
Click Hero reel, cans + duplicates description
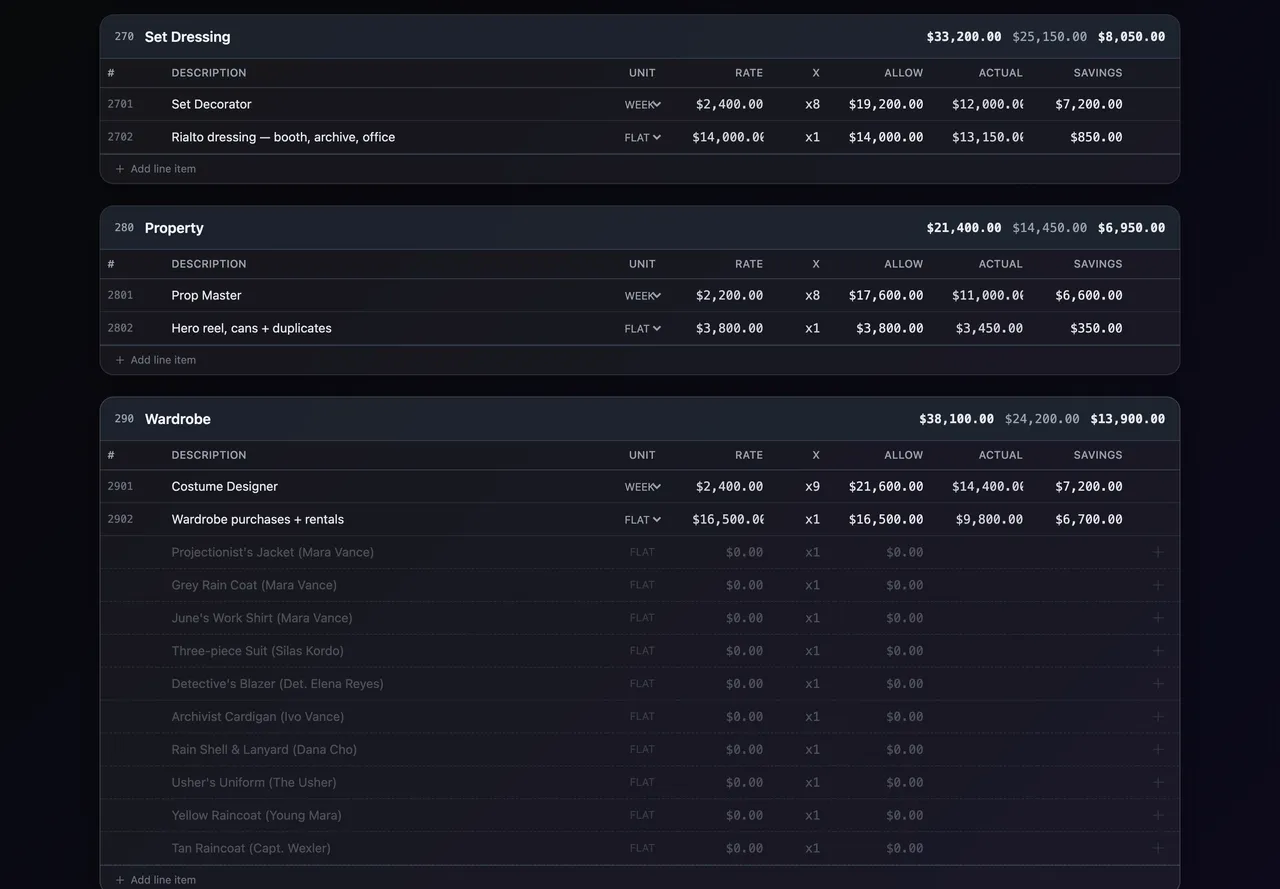click(x=251, y=328)
